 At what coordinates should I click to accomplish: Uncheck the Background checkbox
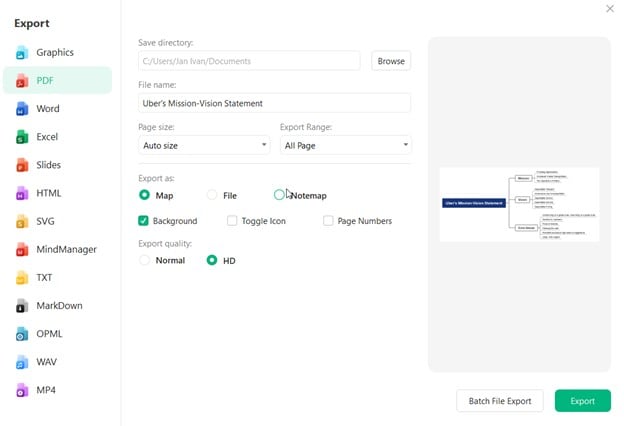coord(143,221)
